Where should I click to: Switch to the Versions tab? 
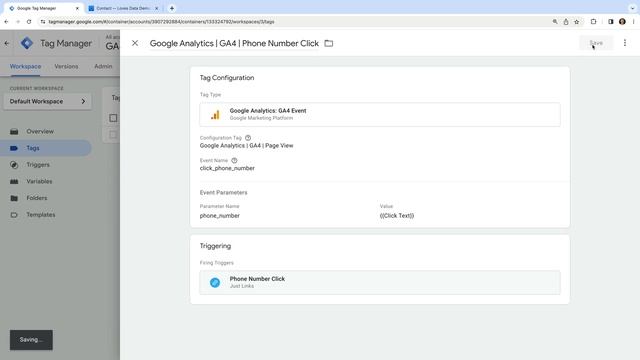[66, 66]
